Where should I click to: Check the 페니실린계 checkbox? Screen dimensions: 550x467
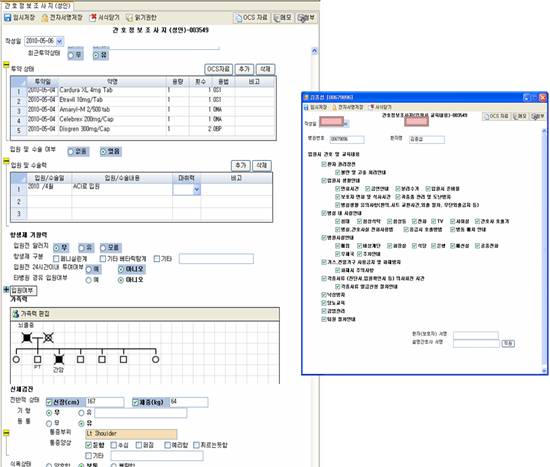click(x=56, y=259)
